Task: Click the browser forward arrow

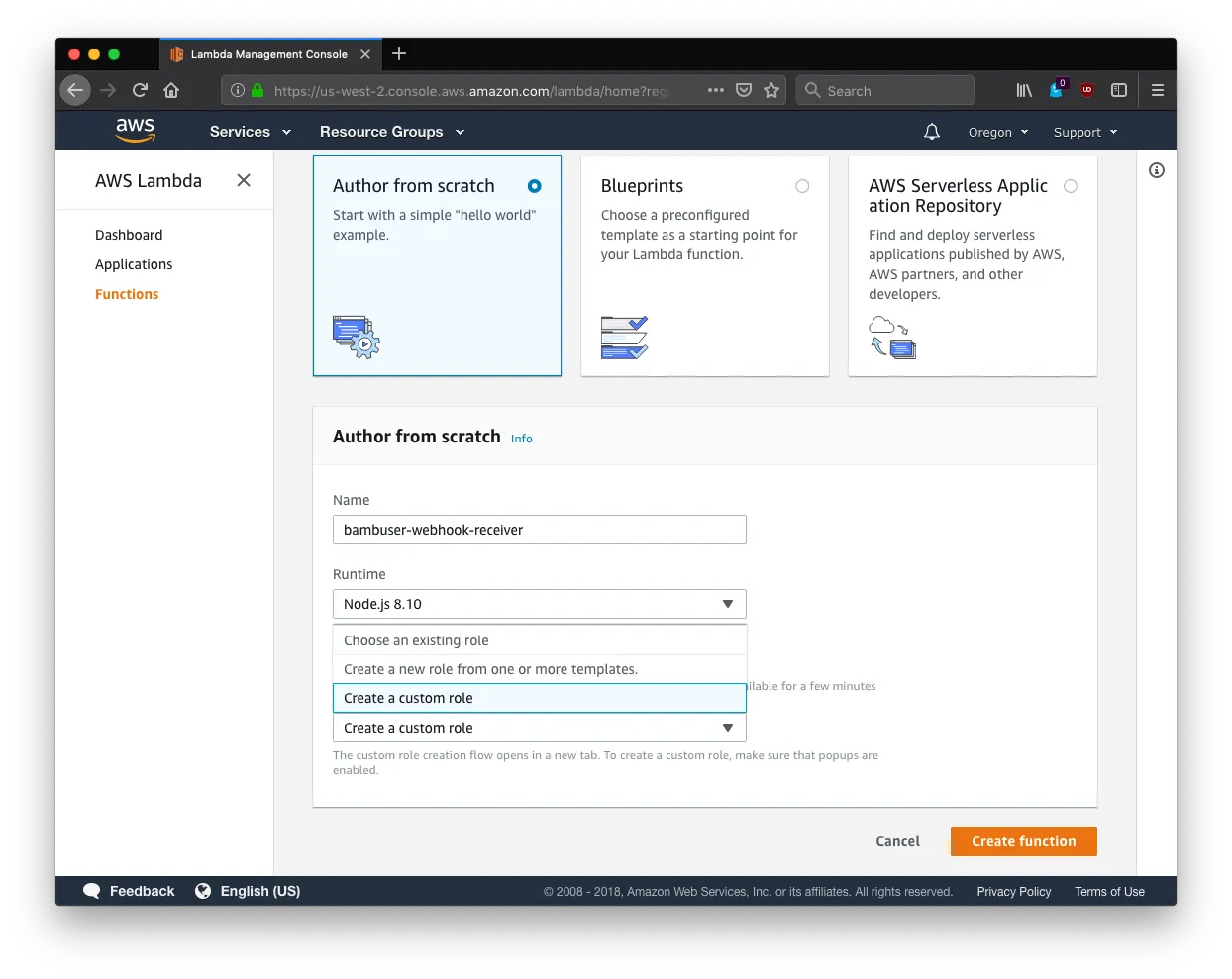Action: point(108,90)
